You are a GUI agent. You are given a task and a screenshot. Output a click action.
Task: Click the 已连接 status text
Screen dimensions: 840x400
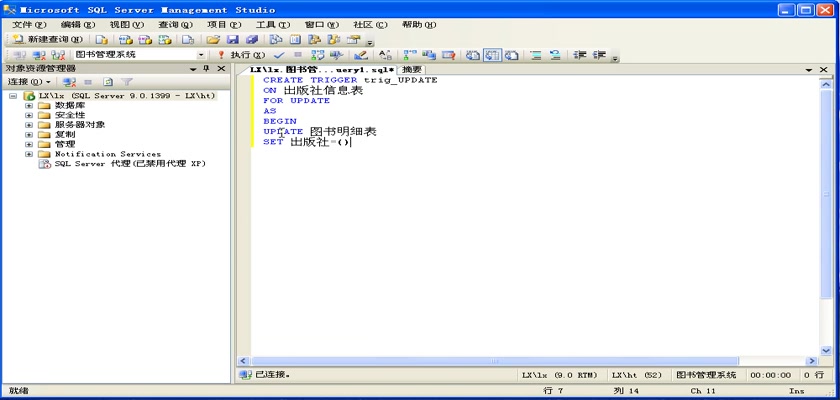(272, 375)
